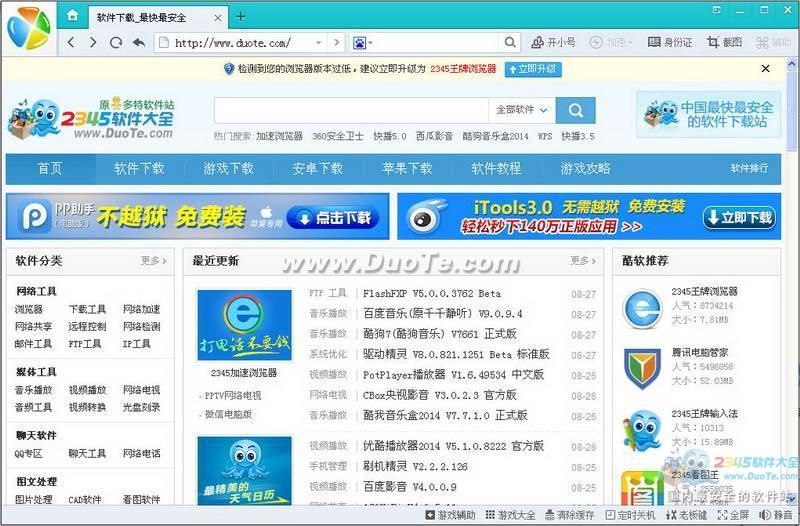Click 立即下载 on the iTools banner

pyautogui.click(x=739, y=217)
